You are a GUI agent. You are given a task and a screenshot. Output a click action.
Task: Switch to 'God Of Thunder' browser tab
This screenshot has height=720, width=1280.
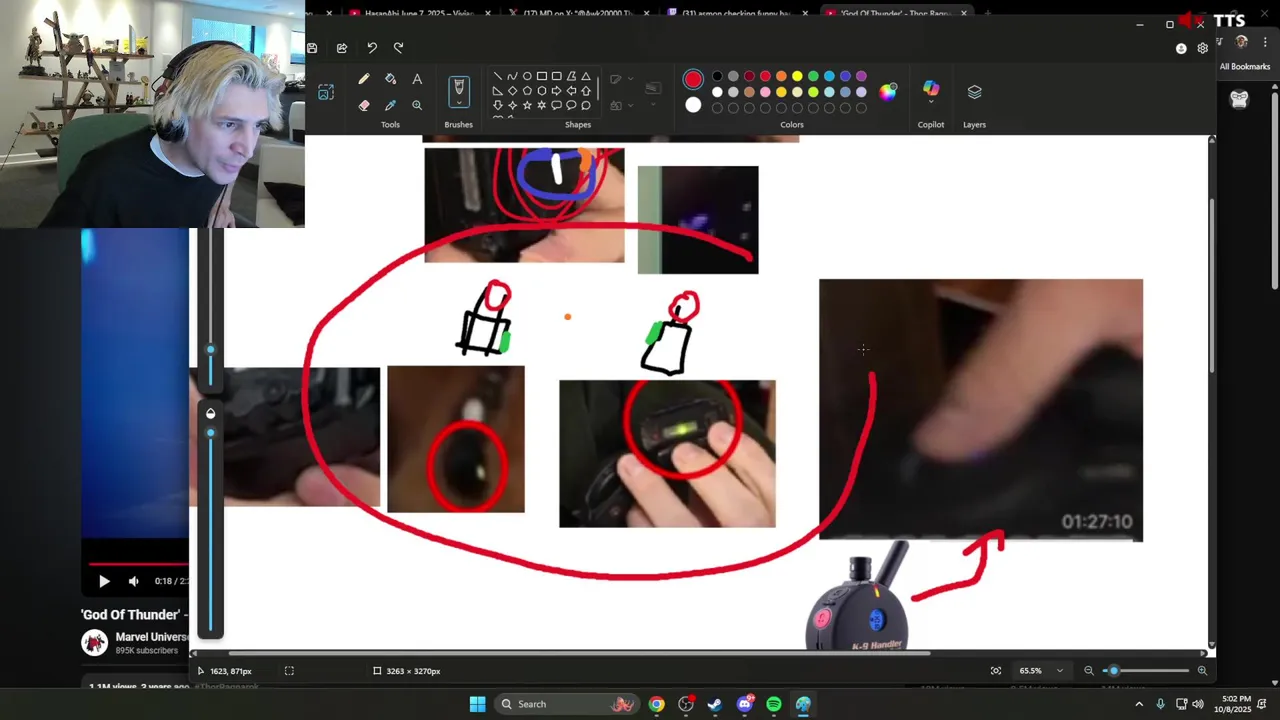(x=897, y=13)
